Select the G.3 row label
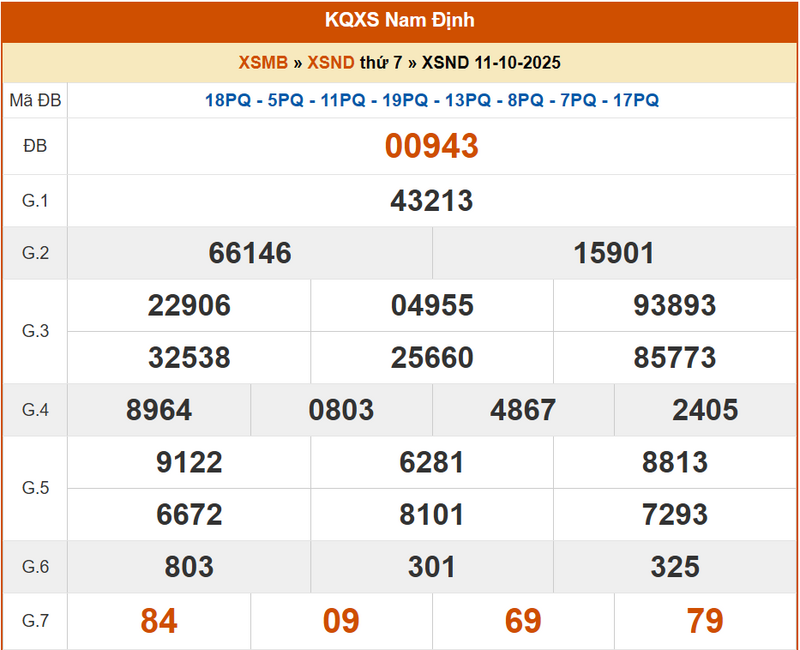This screenshot has width=800, height=650. click(35, 331)
